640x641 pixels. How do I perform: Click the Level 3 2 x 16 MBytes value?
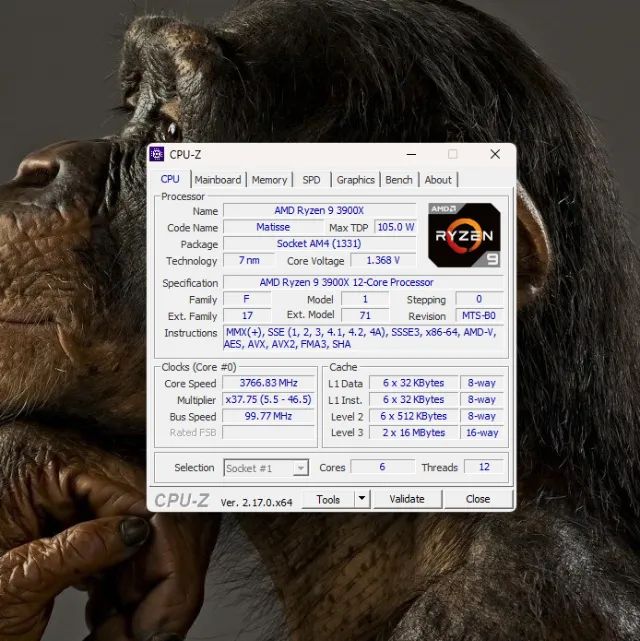[x=414, y=433]
